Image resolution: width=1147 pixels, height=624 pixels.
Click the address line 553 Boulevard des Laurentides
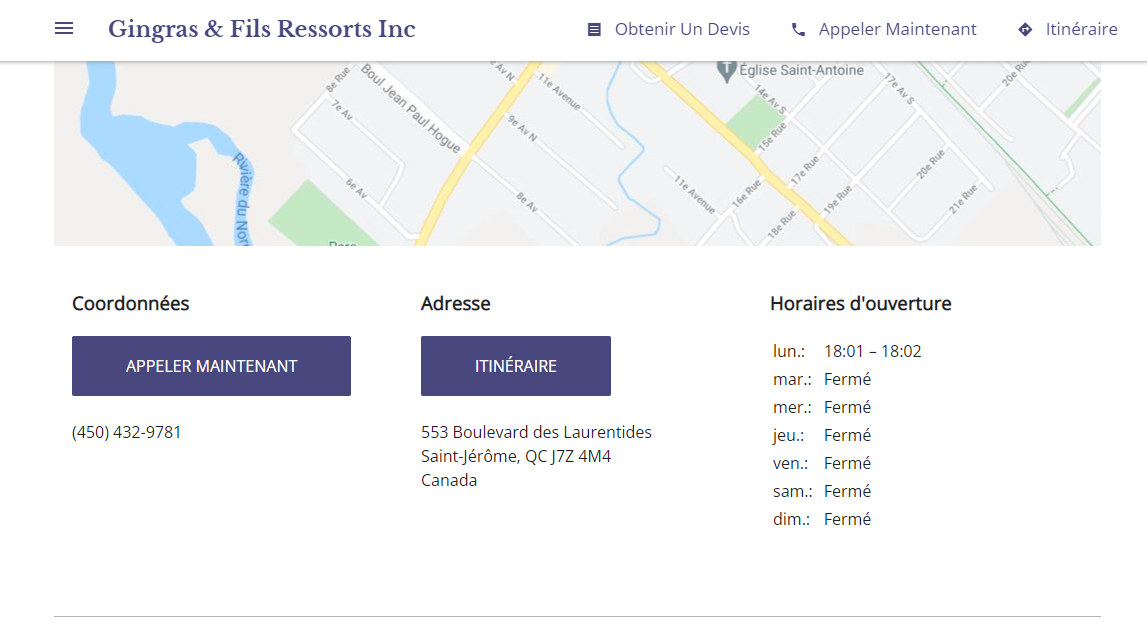(x=536, y=432)
